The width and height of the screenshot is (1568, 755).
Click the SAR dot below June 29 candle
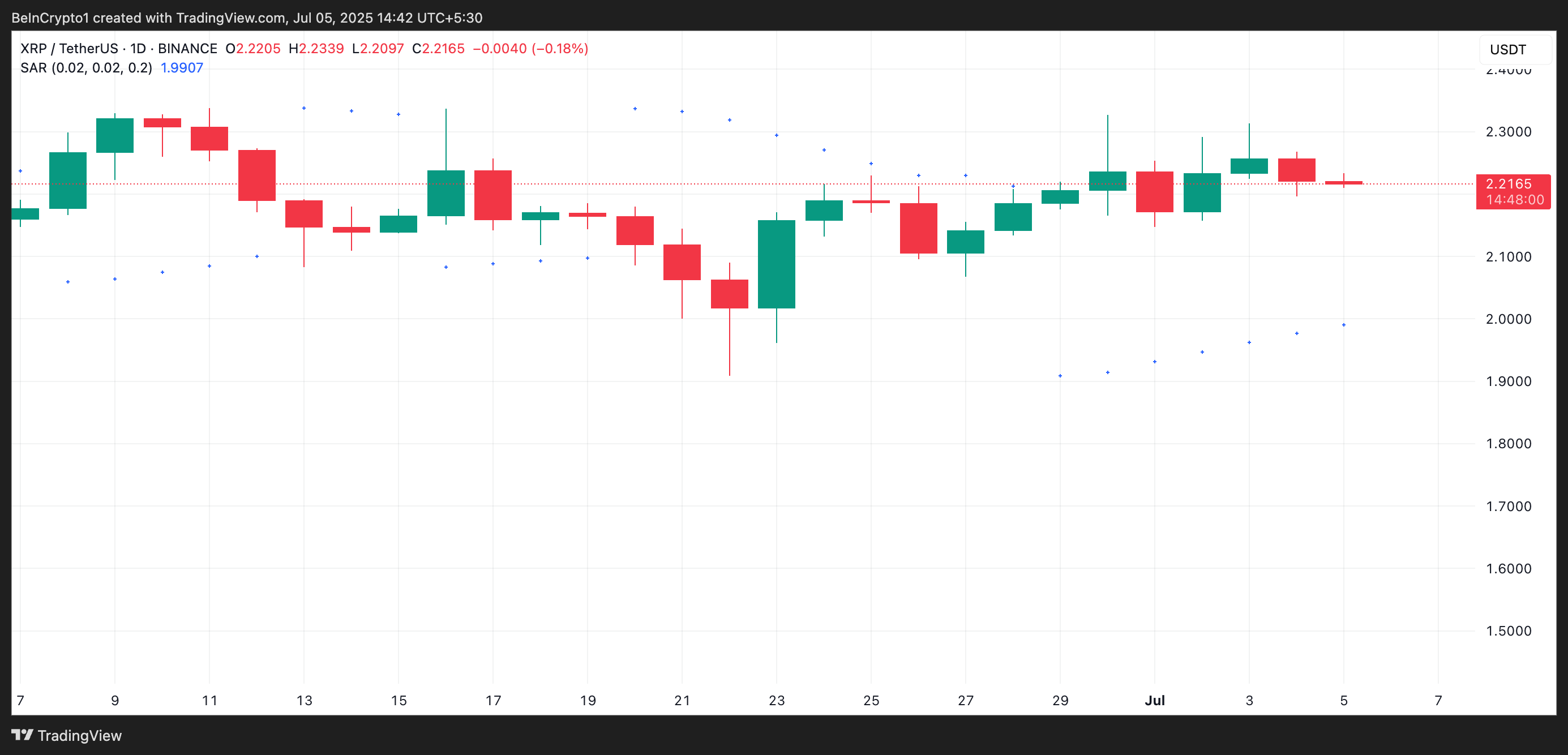coord(1060,376)
